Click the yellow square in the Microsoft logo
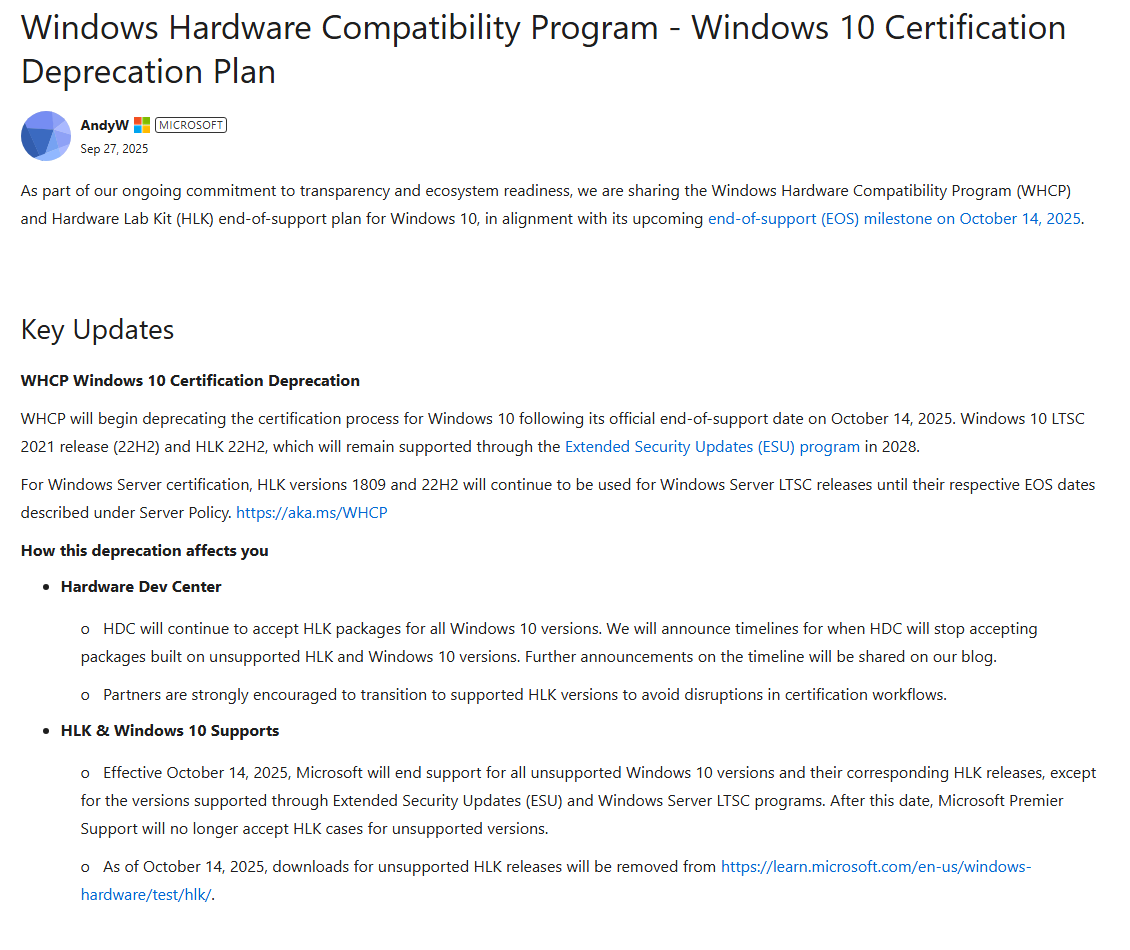The height and width of the screenshot is (950, 1130). (146, 130)
